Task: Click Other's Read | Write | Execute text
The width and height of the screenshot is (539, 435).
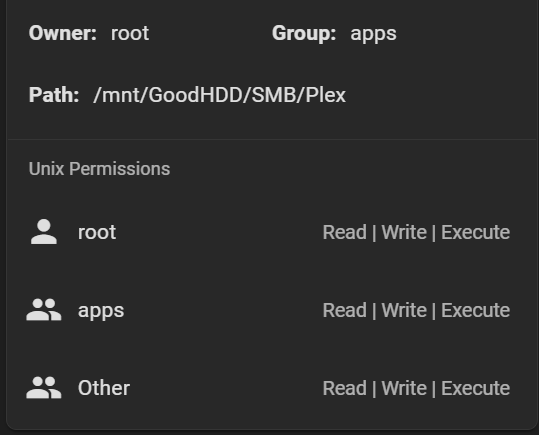Action: pos(416,388)
